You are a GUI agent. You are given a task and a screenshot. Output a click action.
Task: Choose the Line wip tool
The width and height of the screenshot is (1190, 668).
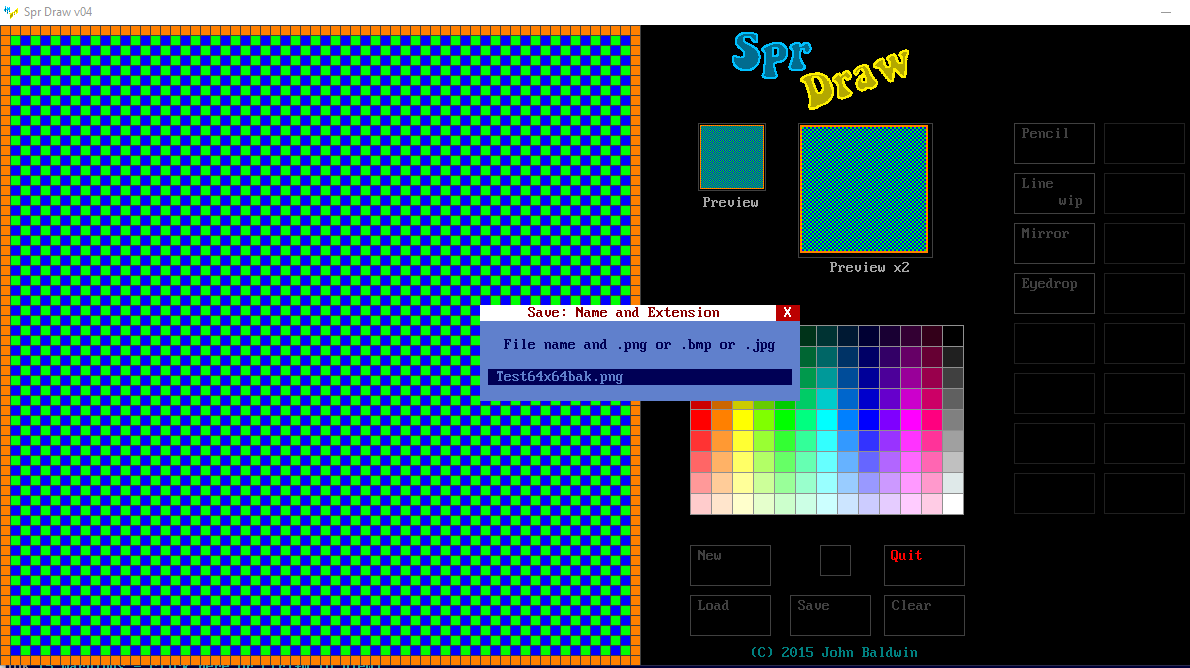point(1054,193)
